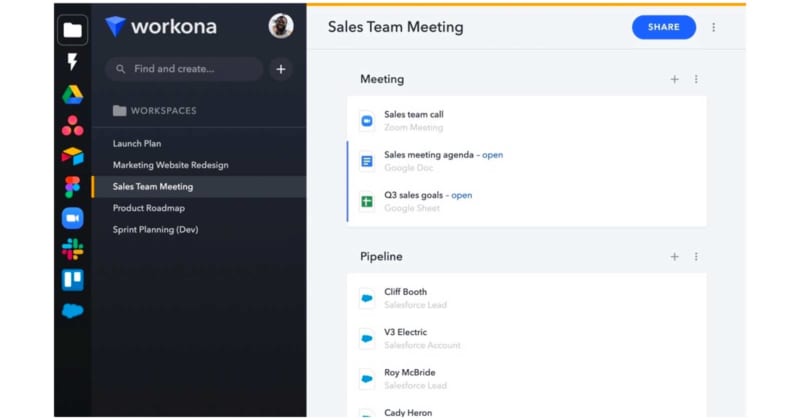Add a resource to Pipeline section

coord(674,257)
